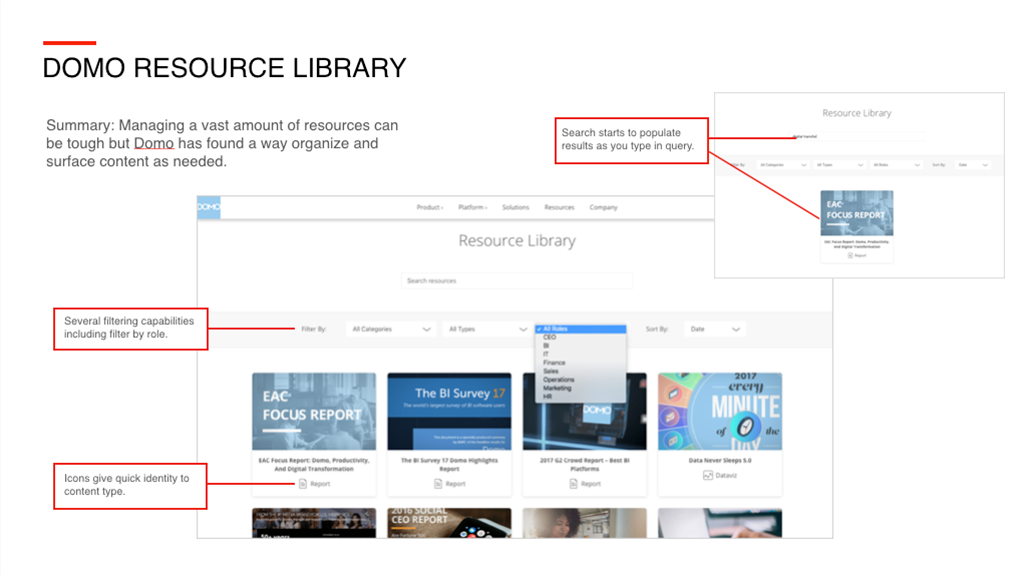Expand the Date sort dropdown in small search panel
Image resolution: width=1025 pixels, height=575 pixels.
click(973, 165)
